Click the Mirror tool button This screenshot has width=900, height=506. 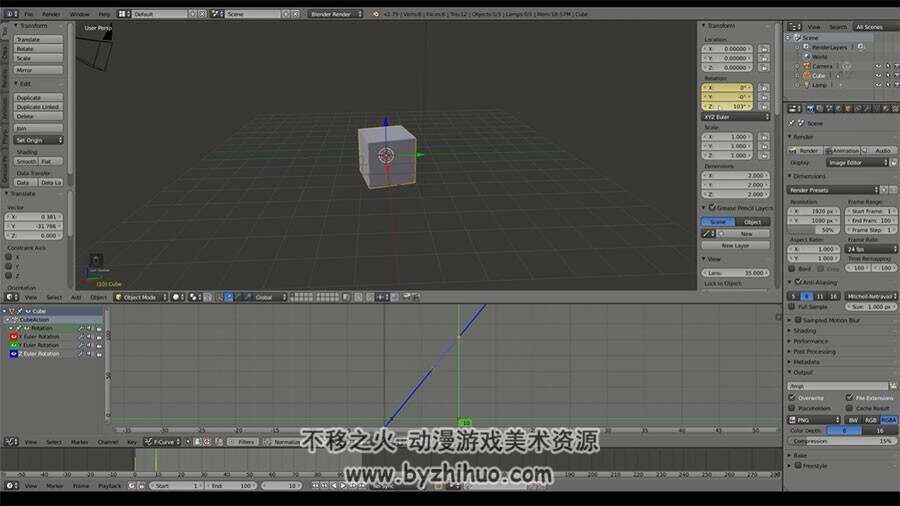click(38, 69)
